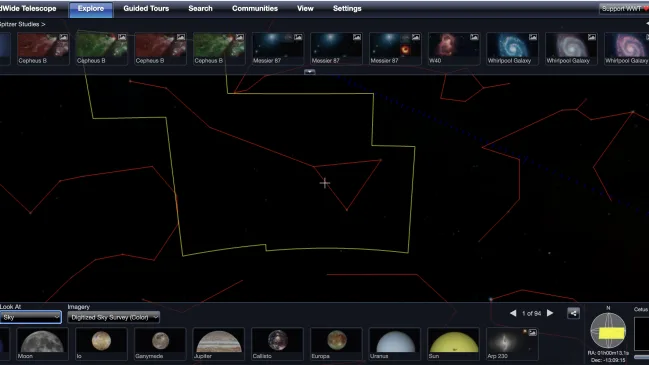Click the image icon on the W40 thumbnail
The width and height of the screenshot is (649, 365).
tap(474, 37)
